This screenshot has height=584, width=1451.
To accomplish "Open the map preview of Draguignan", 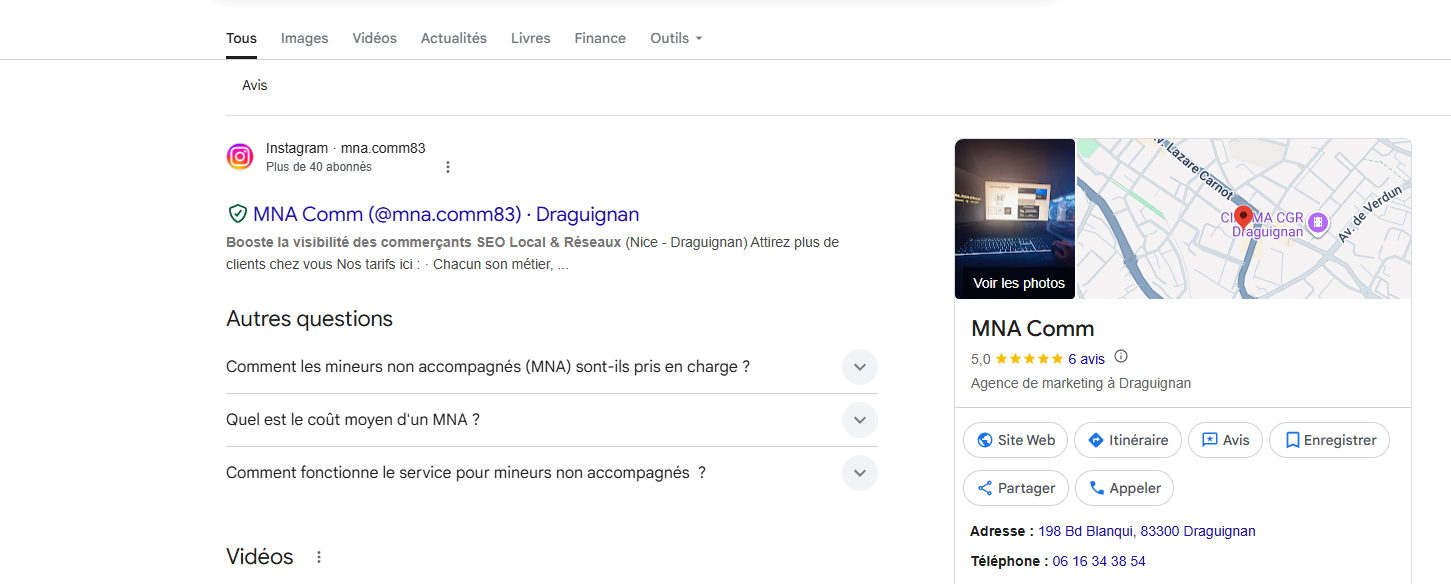I will pyautogui.click(x=1244, y=219).
